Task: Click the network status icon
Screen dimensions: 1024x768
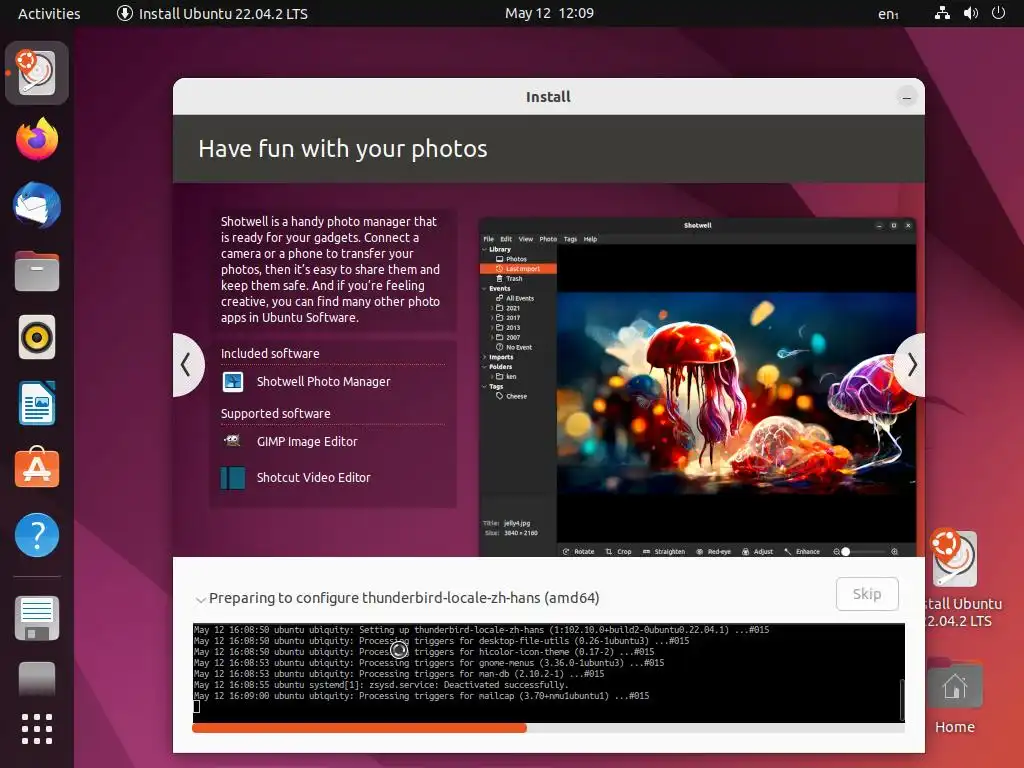Action: click(x=942, y=13)
